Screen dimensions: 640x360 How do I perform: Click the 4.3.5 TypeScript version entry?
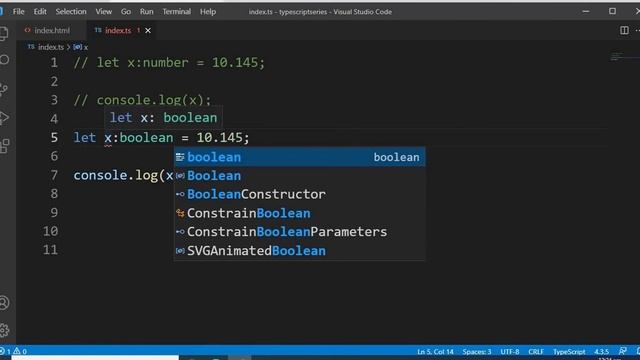[601, 351]
